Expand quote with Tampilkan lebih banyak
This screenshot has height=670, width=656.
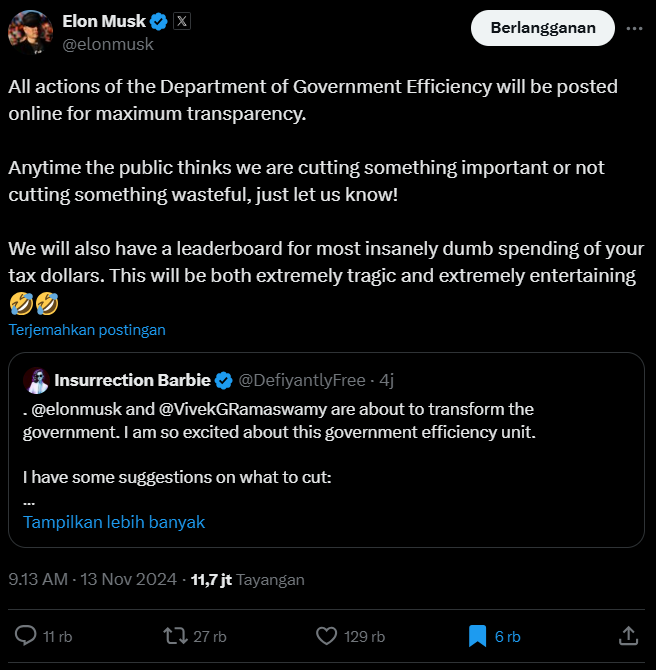(x=114, y=522)
